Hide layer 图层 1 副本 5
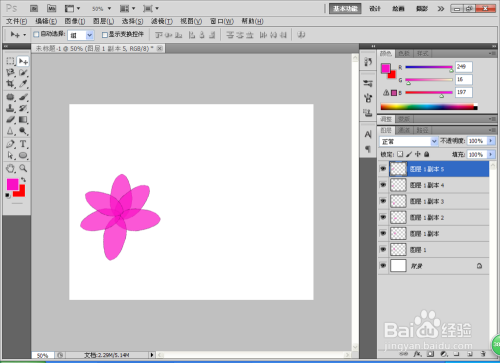This screenshot has height=363, width=500. coord(383,169)
